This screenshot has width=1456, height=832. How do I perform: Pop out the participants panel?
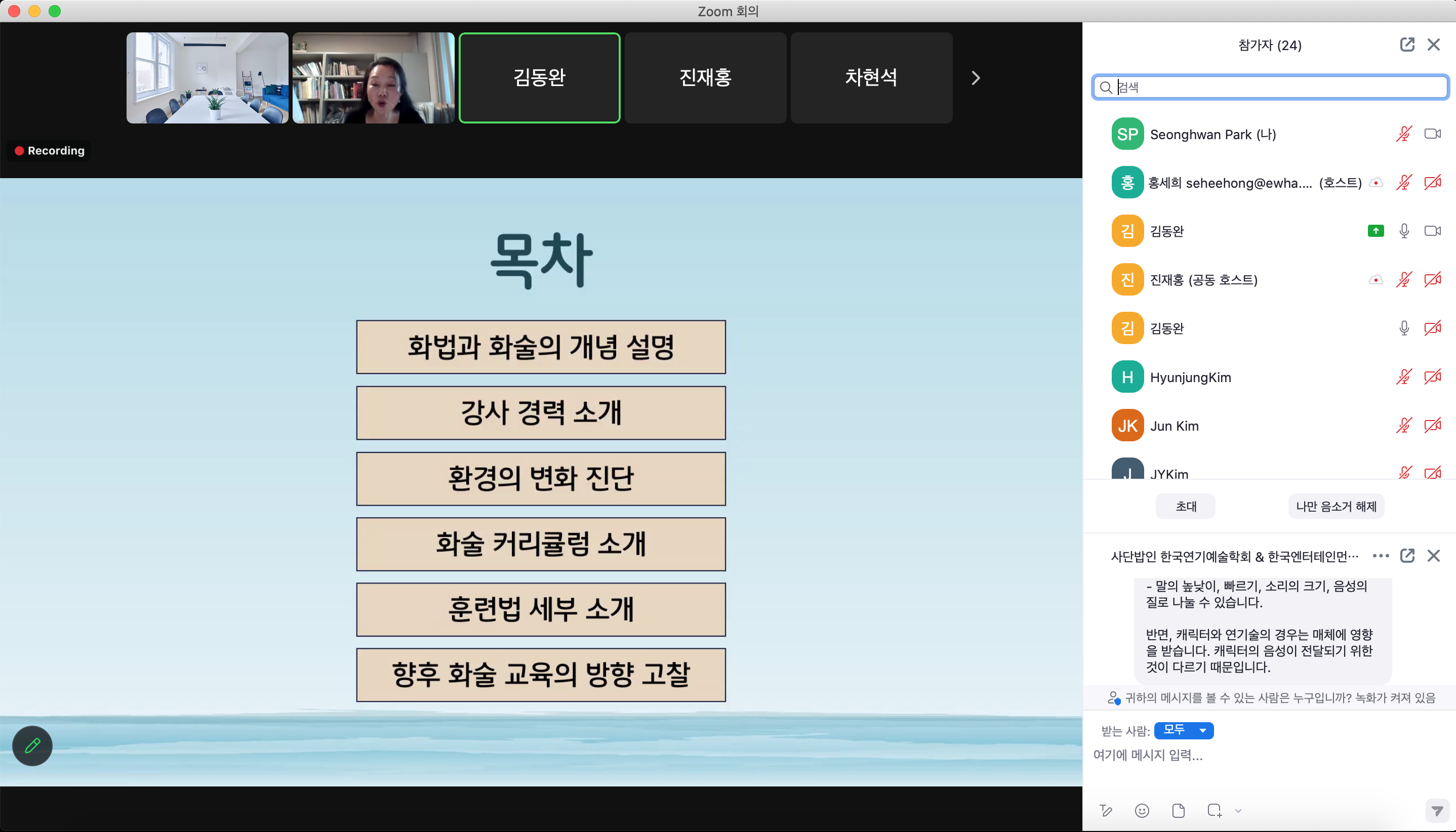[x=1407, y=45]
